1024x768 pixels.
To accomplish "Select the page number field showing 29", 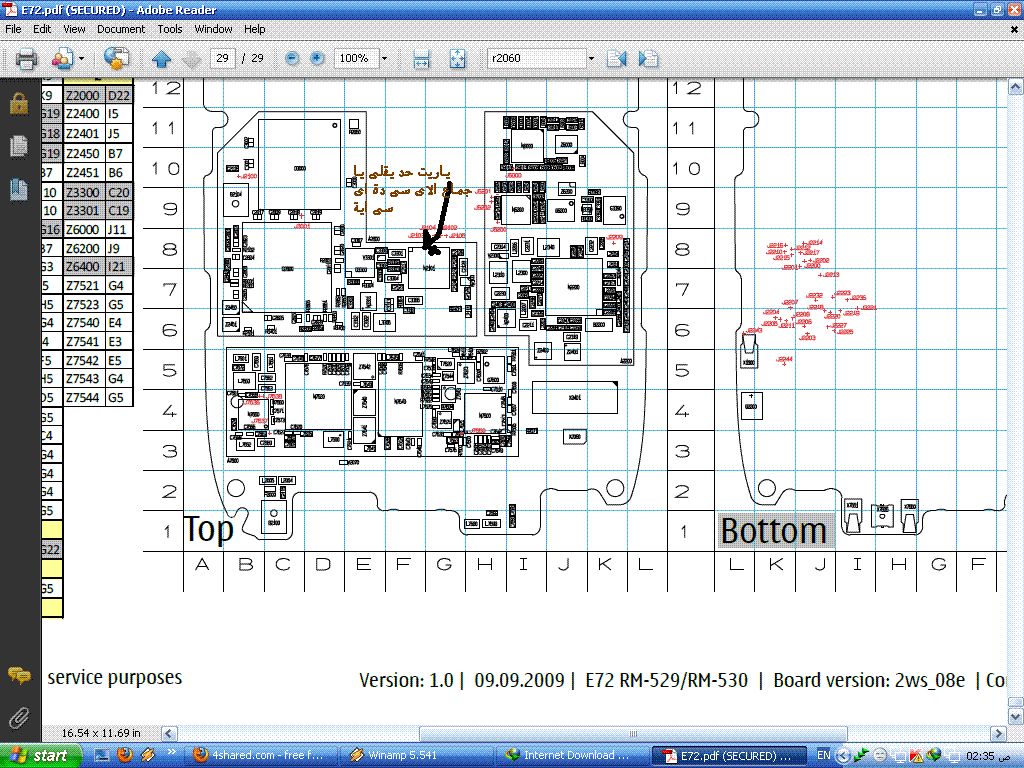I will tap(222, 58).
